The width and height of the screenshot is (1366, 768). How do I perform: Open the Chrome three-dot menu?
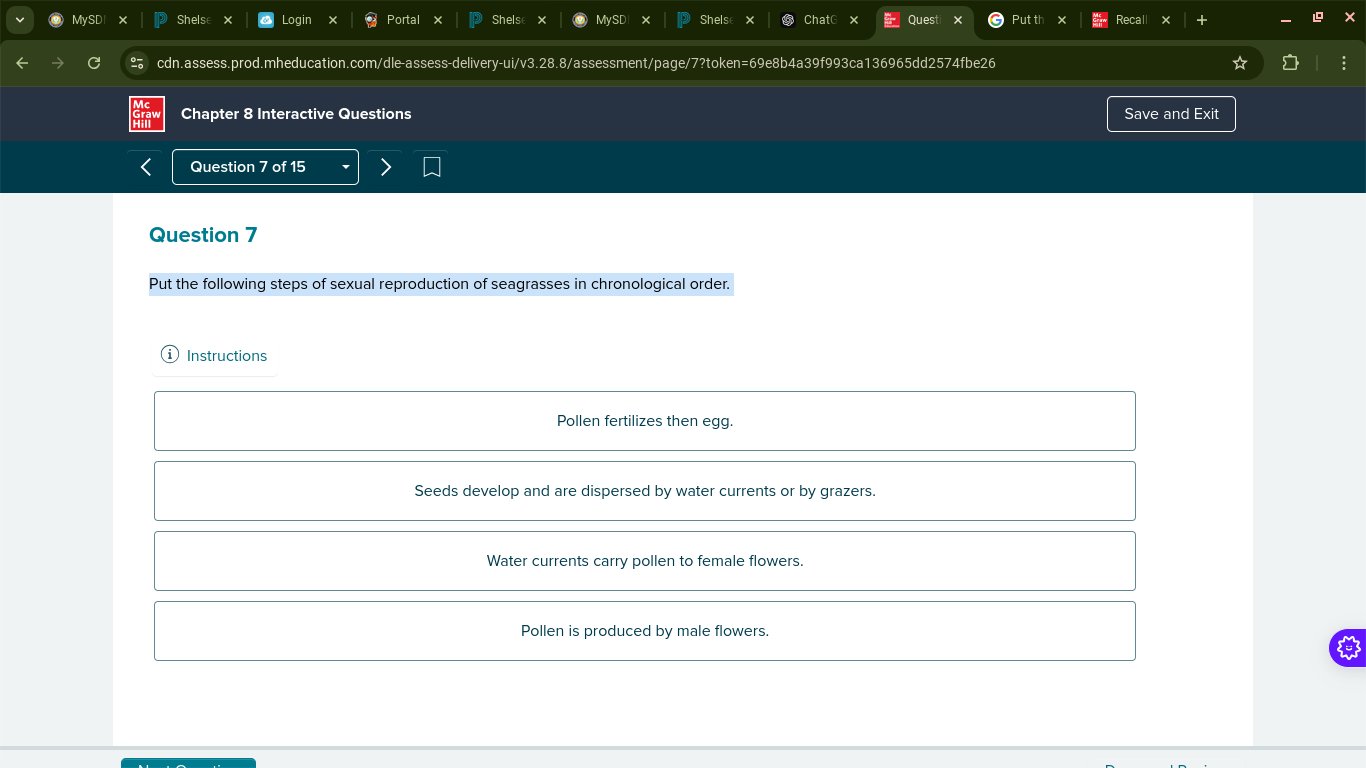coord(1344,63)
